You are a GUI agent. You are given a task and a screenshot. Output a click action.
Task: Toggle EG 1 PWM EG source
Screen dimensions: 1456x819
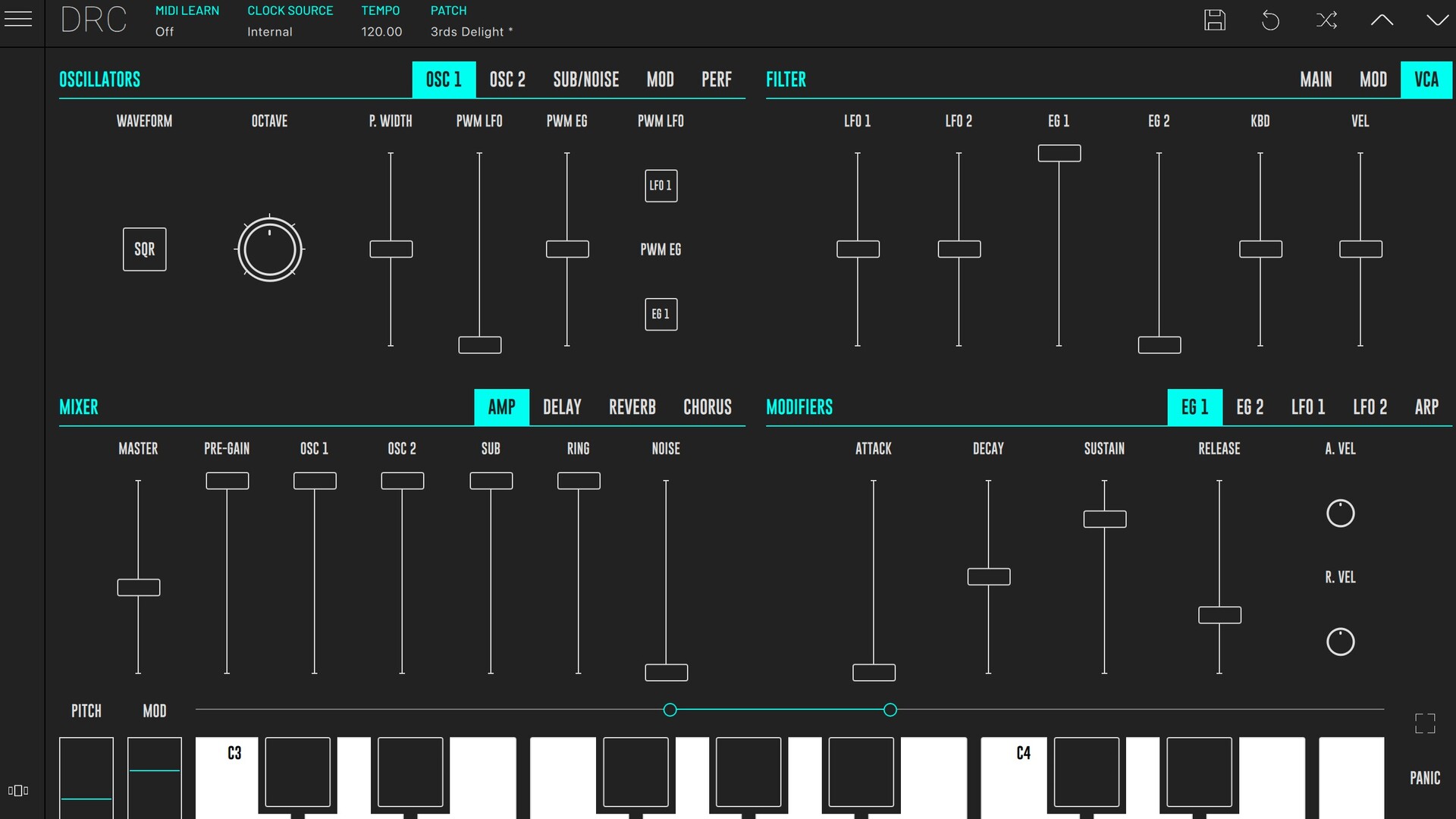[661, 314]
